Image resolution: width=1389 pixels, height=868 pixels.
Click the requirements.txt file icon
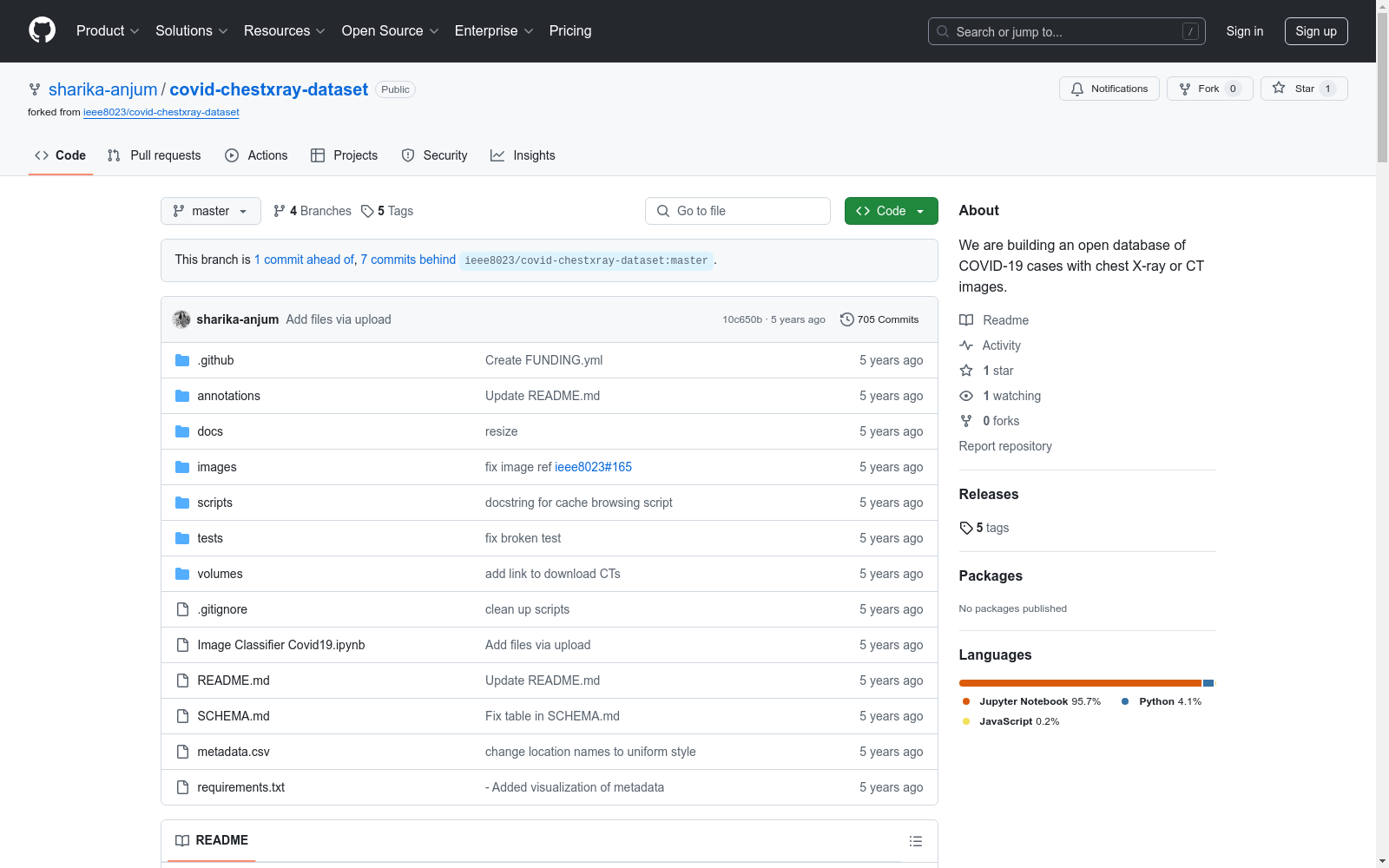pyautogui.click(x=182, y=787)
